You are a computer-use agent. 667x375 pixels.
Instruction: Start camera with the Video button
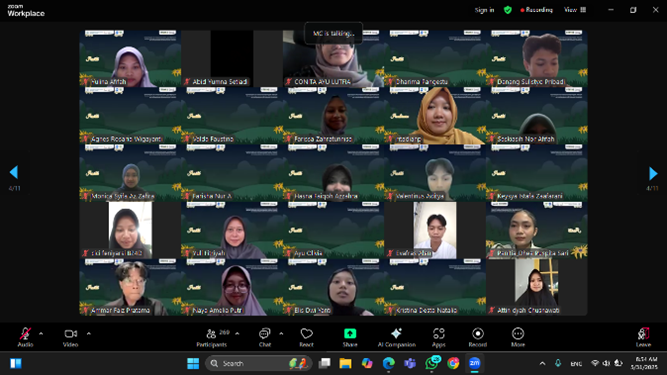coord(71,337)
